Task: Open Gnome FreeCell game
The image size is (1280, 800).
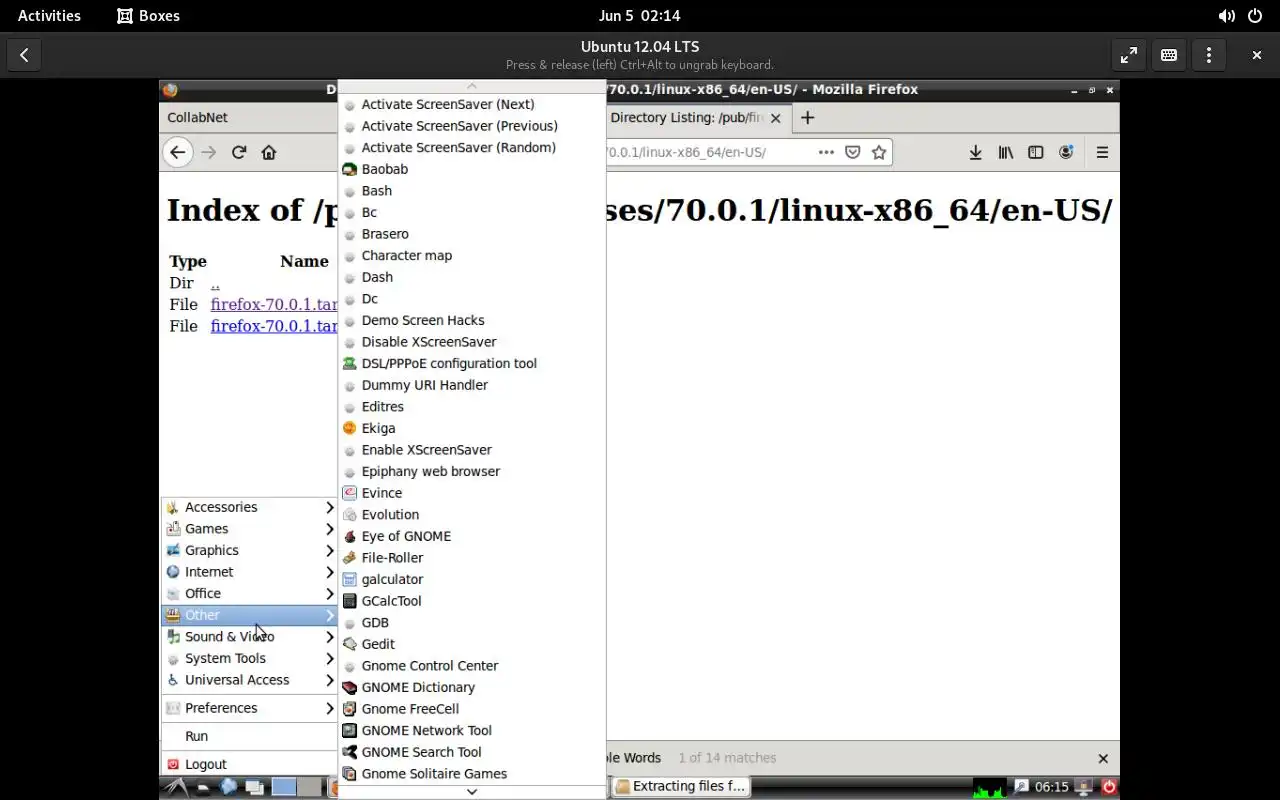Action: pyautogui.click(x=471, y=709)
